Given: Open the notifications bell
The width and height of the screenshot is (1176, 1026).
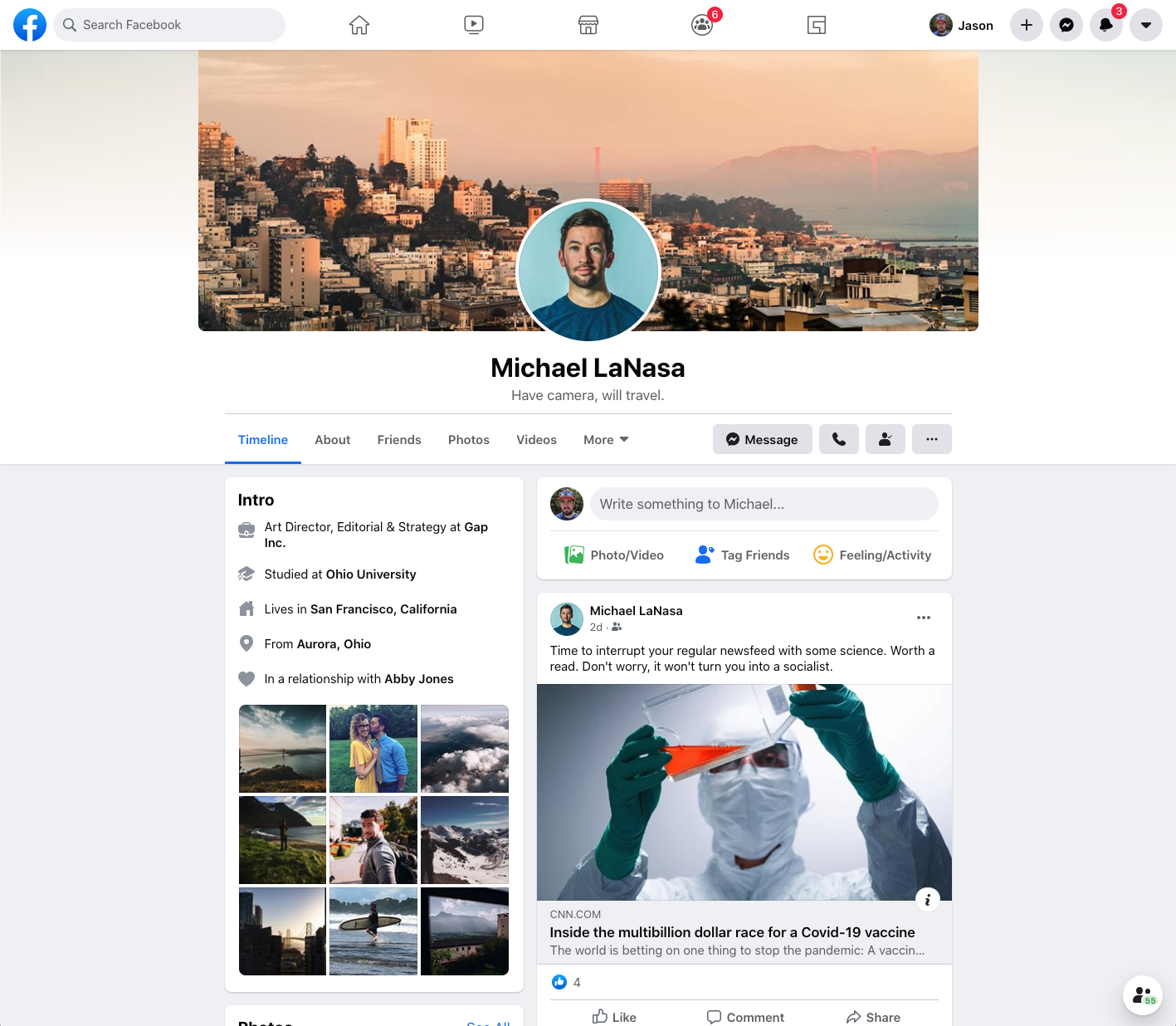Looking at the screenshot, I should coord(1106,25).
